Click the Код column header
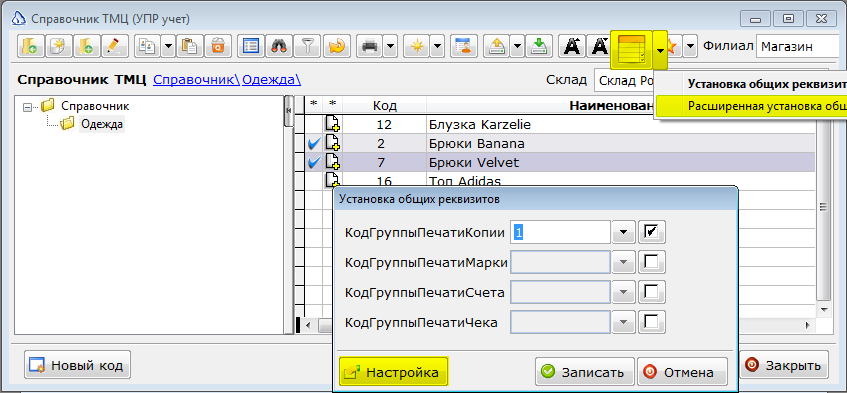 pyautogui.click(x=385, y=105)
